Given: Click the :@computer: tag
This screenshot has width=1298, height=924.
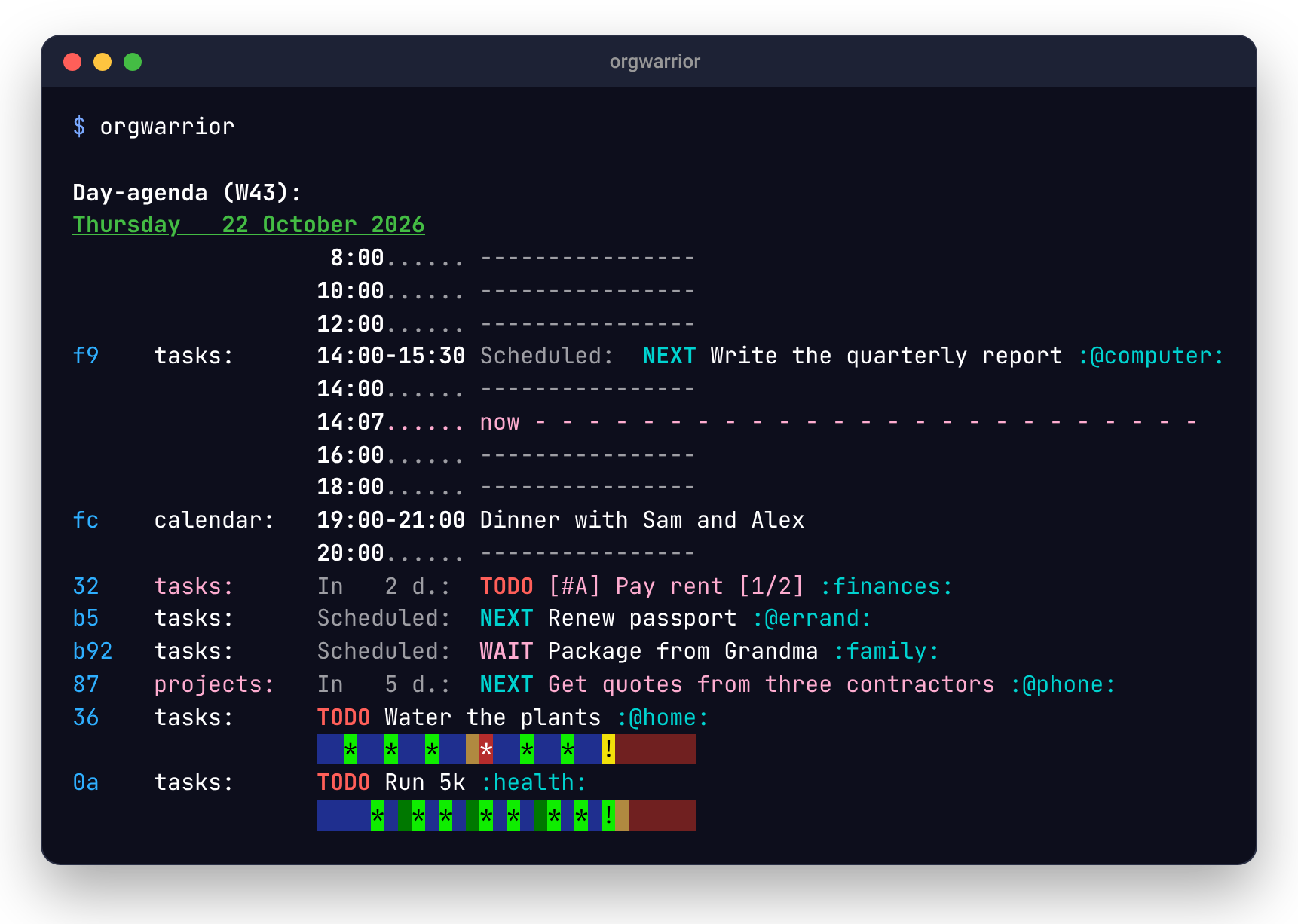Looking at the screenshot, I should (1151, 356).
